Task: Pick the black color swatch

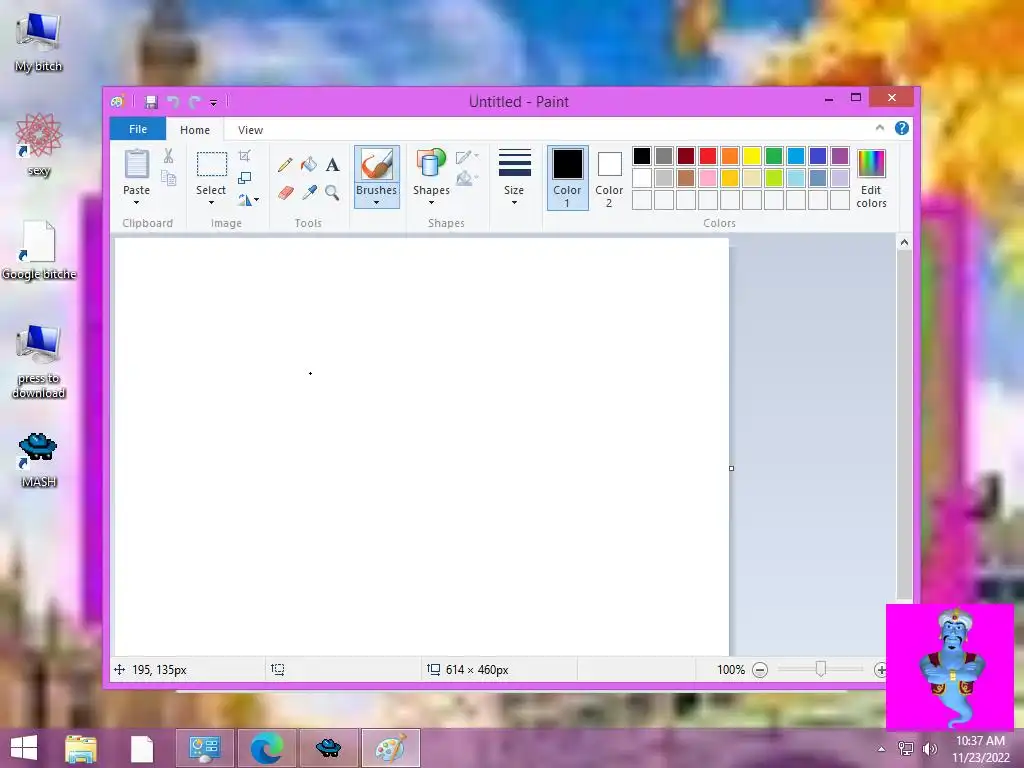Action: point(642,156)
